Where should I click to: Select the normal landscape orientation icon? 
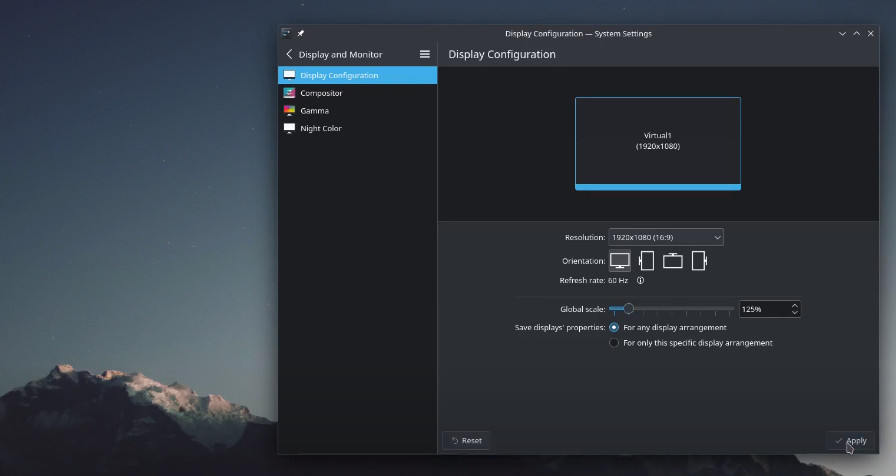pos(620,261)
